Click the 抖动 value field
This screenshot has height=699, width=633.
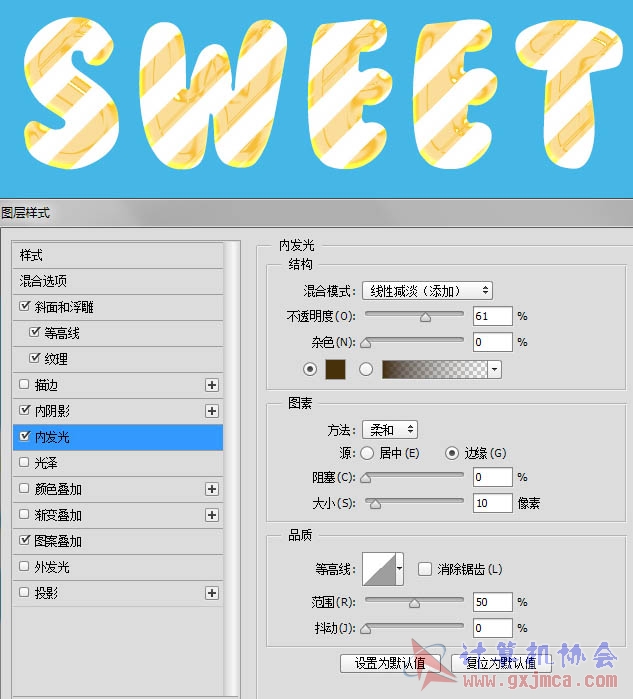(493, 628)
